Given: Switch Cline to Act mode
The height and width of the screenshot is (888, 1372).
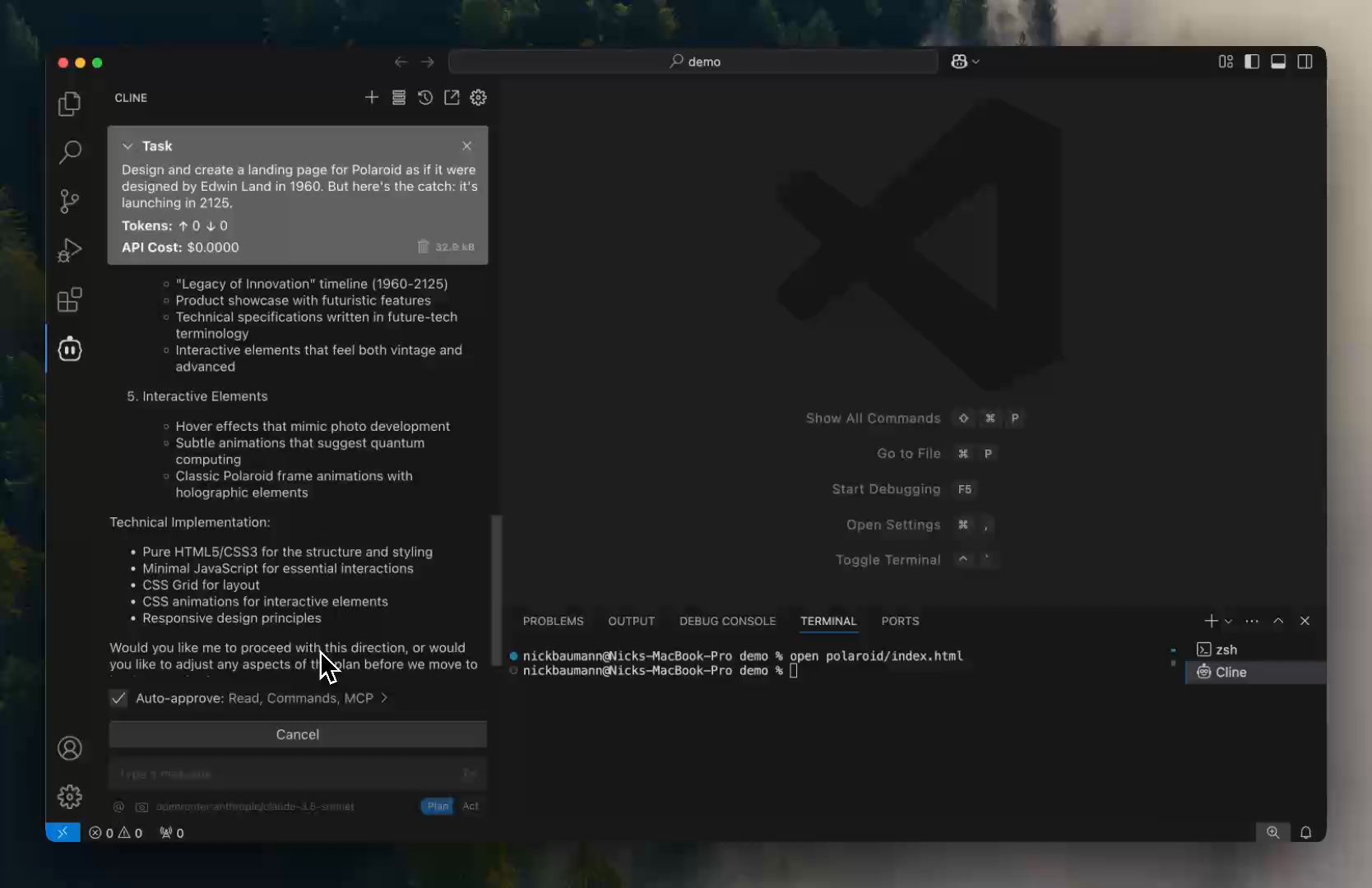Looking at the screenshot, I should coord(470,806).
